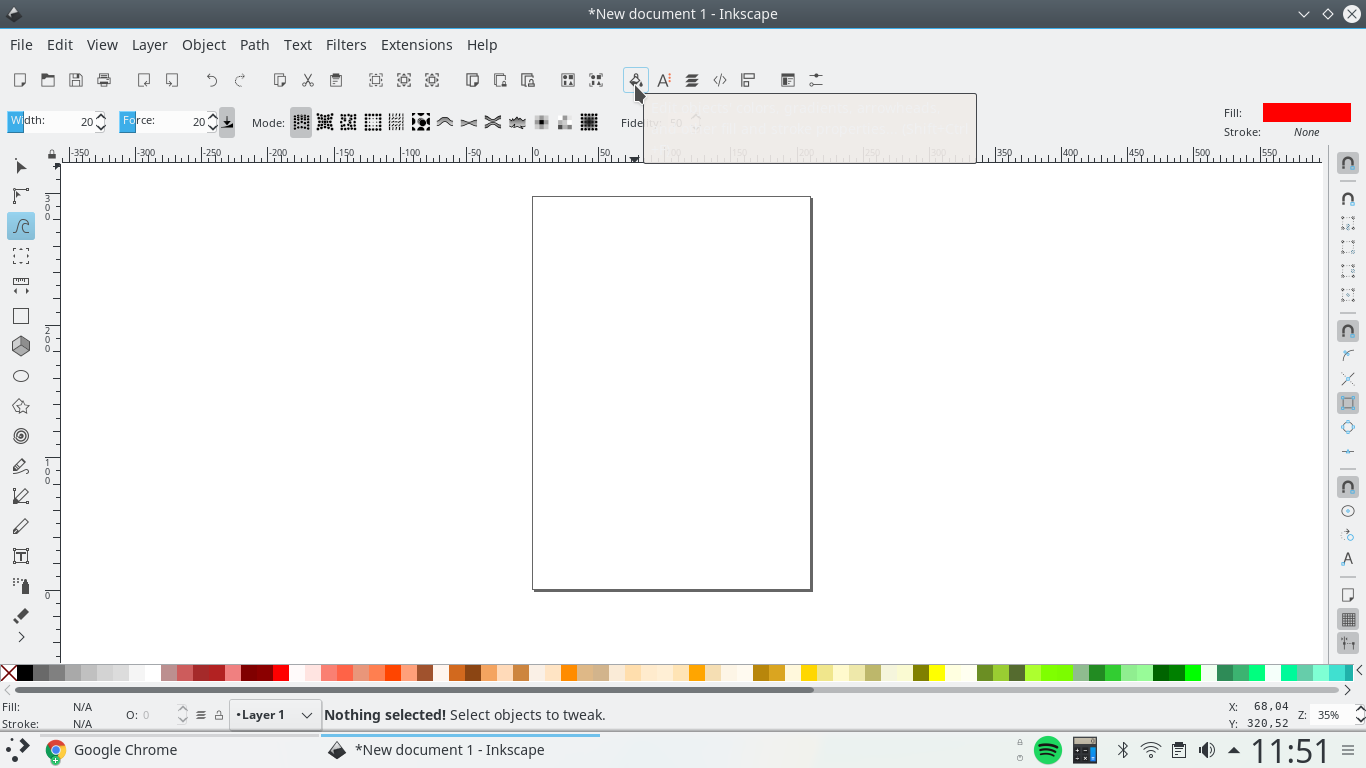The image size is (1366, 768).
Task: Open the Layer 1 dropdown
Action: pos(275,715)
